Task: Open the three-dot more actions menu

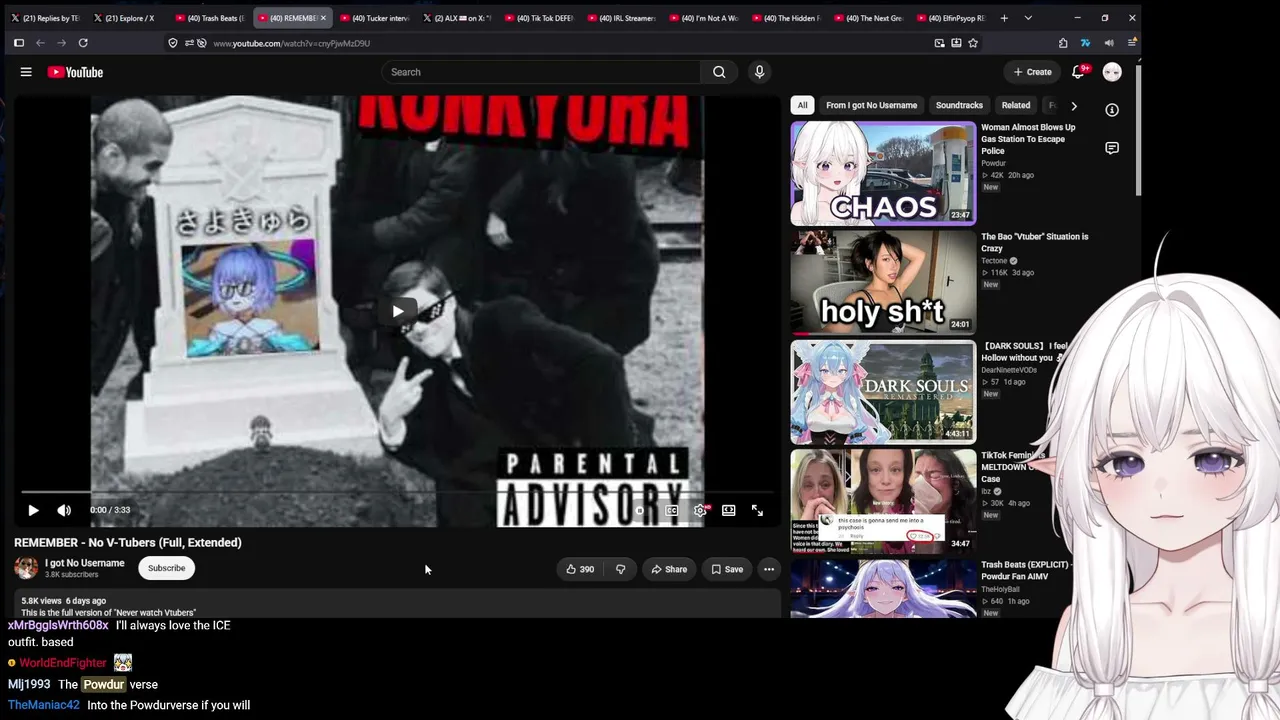Action: tap(769, 569)
